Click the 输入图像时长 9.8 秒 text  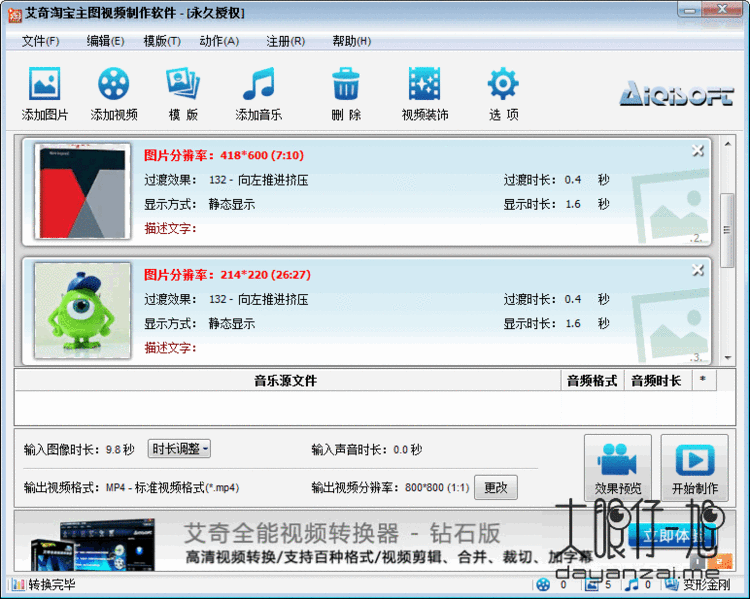(79, 450)
